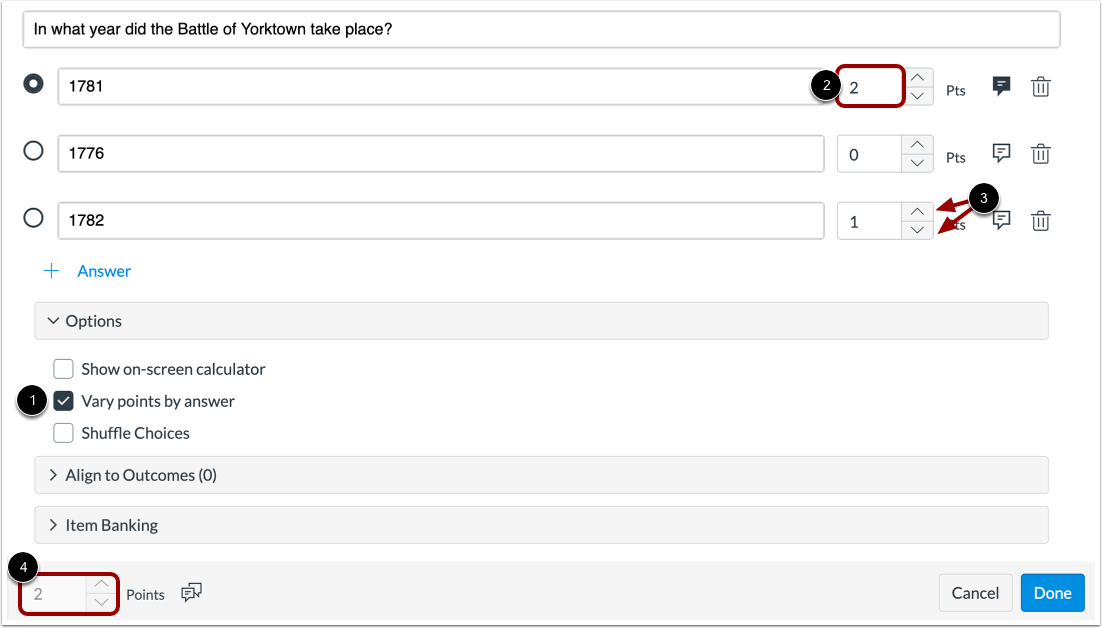1102x628 pixels.
Task: Open feedback comment icon for answer 1776
Action: [1001, 153]
